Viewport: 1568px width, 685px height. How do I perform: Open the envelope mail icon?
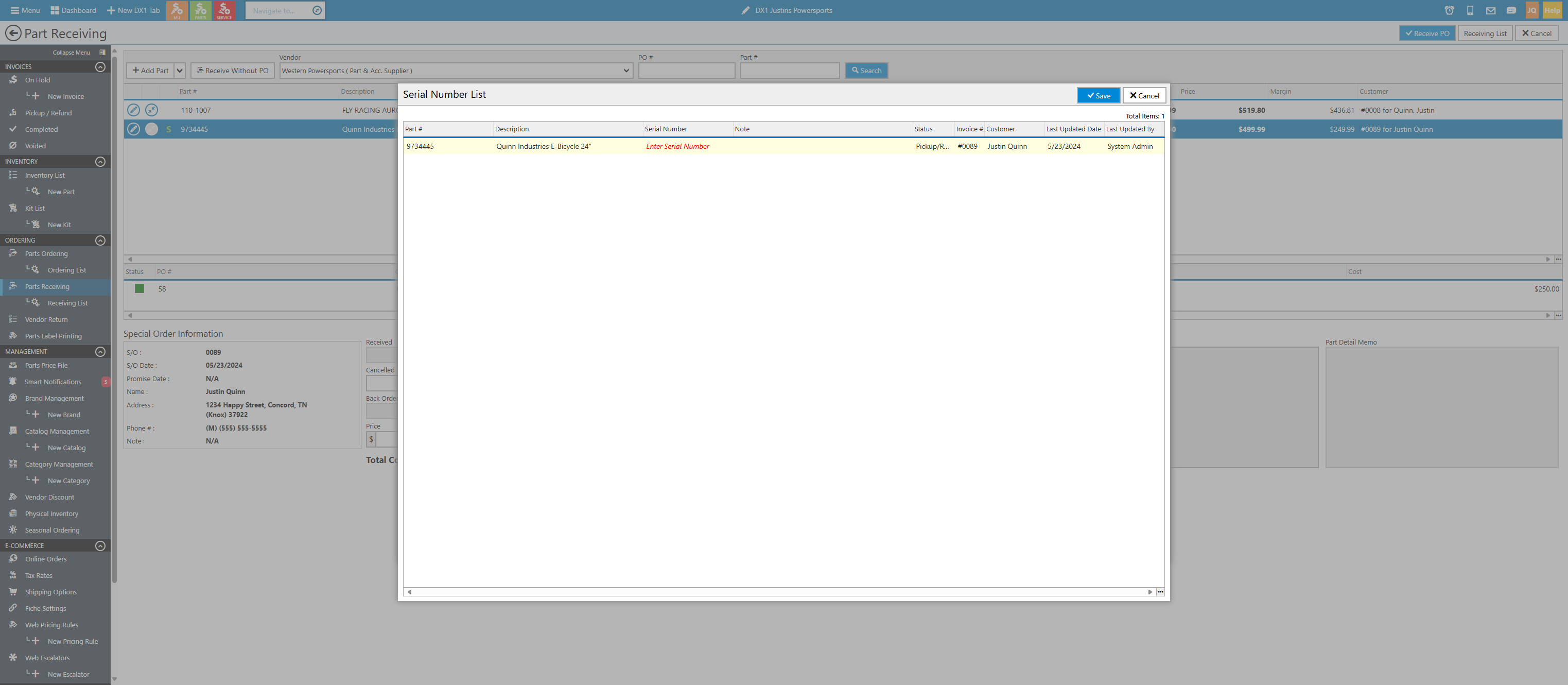[x=1491, y=10]
